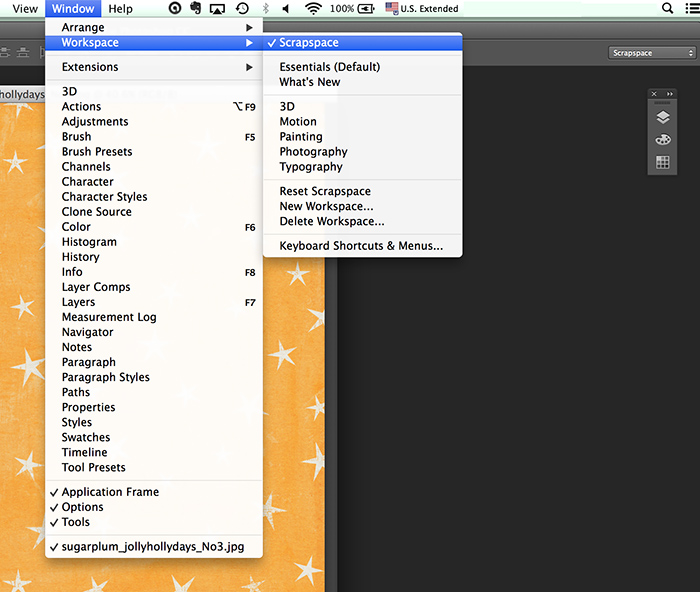The width and height of the screenshot is (700, 592).
Task: Click the AirPlay display icon
Action: (x=217, y=8)
